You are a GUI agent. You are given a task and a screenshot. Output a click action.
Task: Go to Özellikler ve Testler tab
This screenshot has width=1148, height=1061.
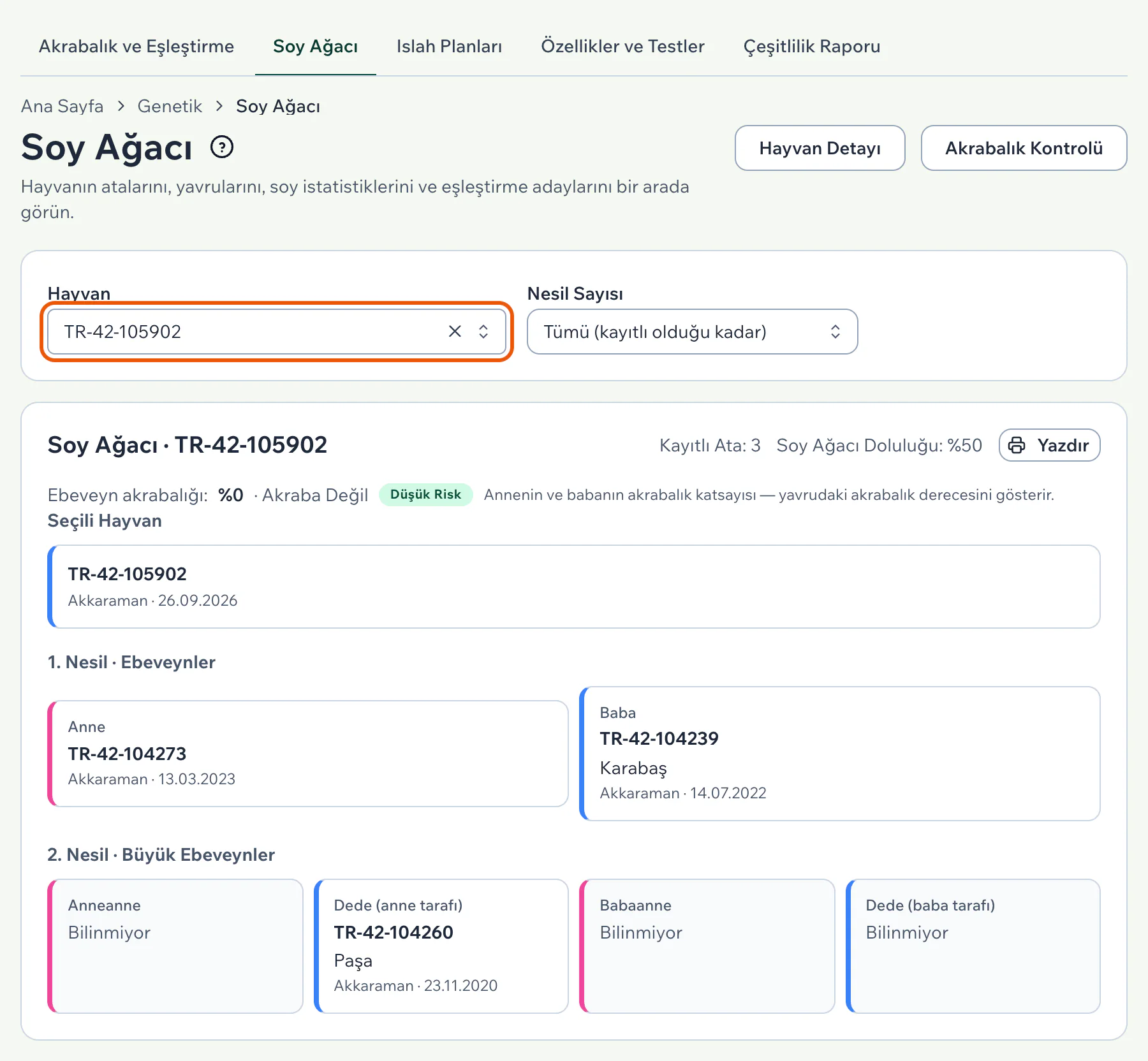[622, 47]
